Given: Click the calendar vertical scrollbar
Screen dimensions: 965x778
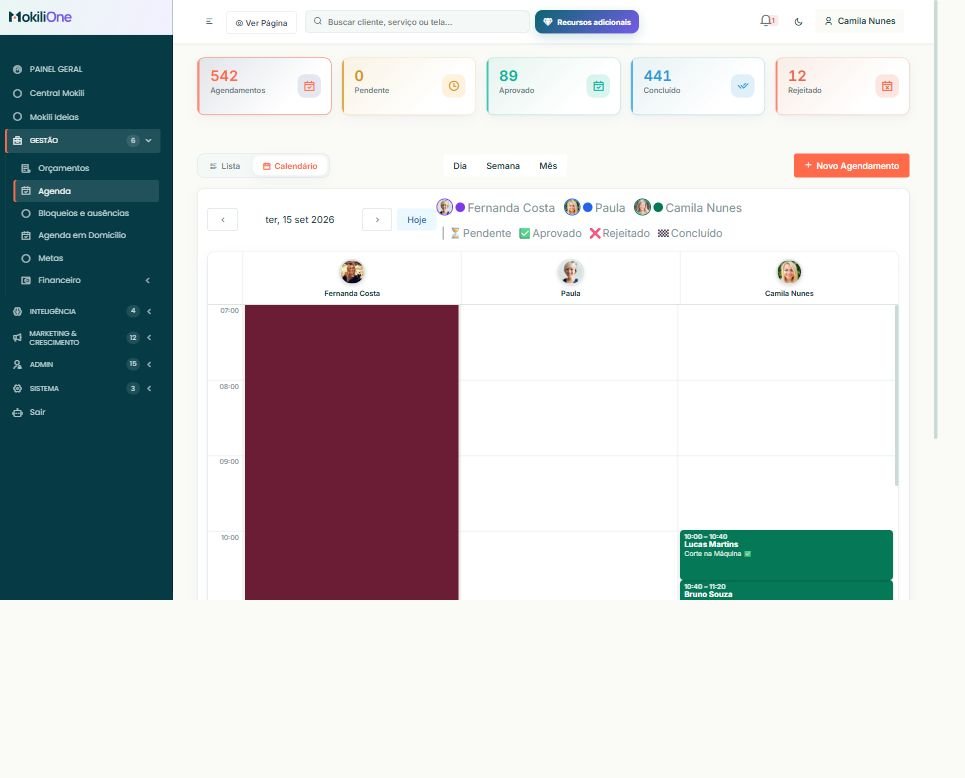Looking at the screenshot, I should 896,395.
